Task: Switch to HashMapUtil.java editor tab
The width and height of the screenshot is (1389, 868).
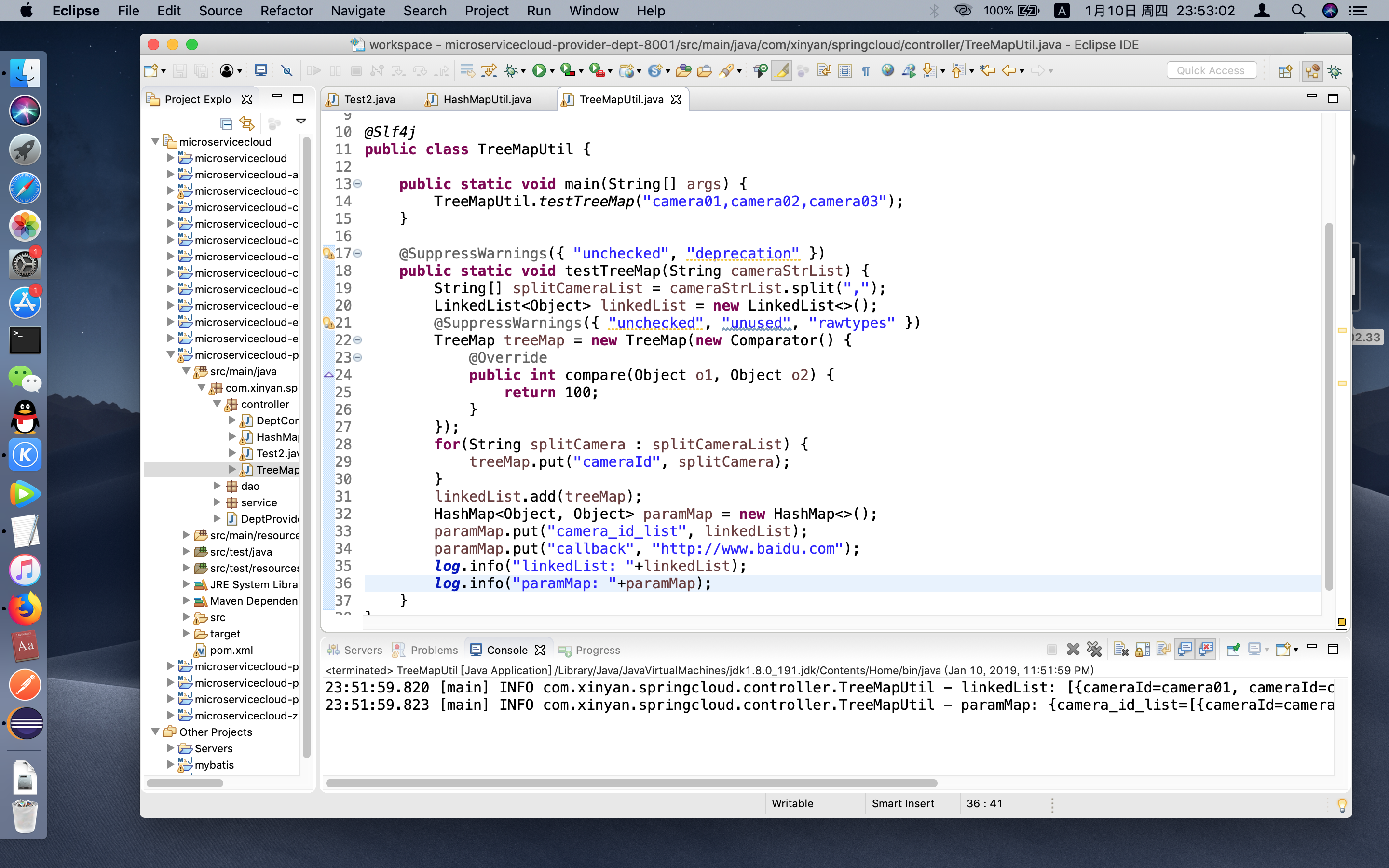Action: coord(486,99)
